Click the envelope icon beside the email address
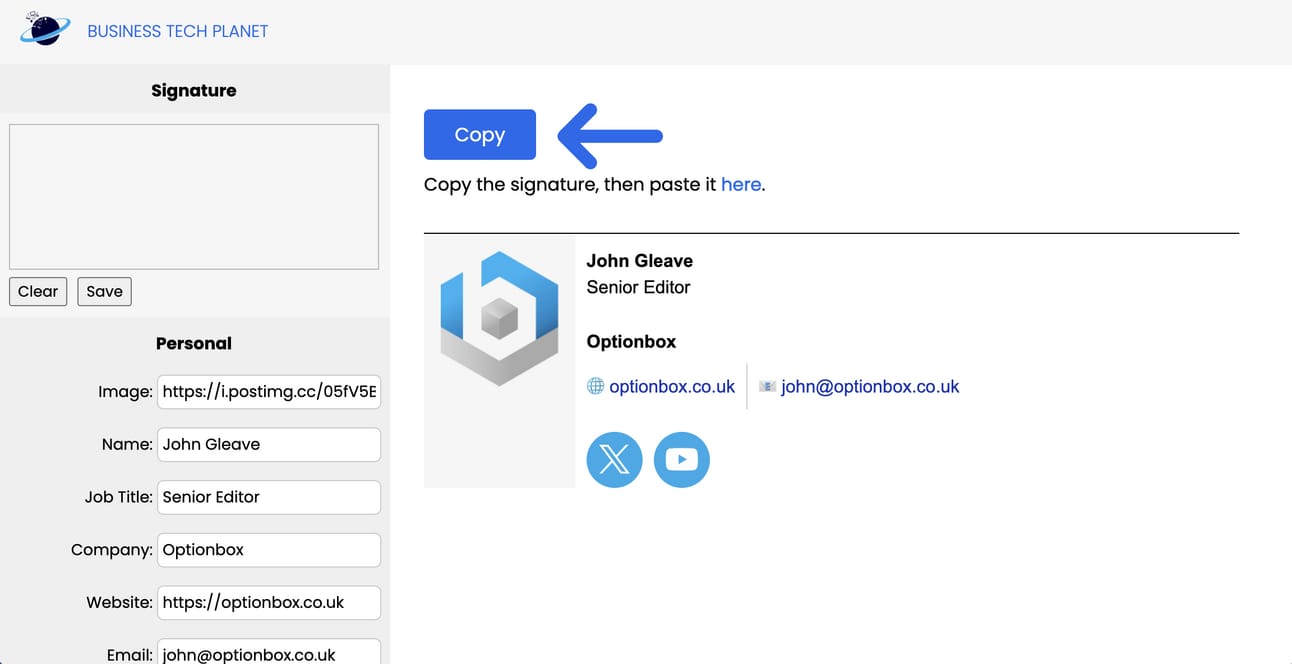 point(767,386)
